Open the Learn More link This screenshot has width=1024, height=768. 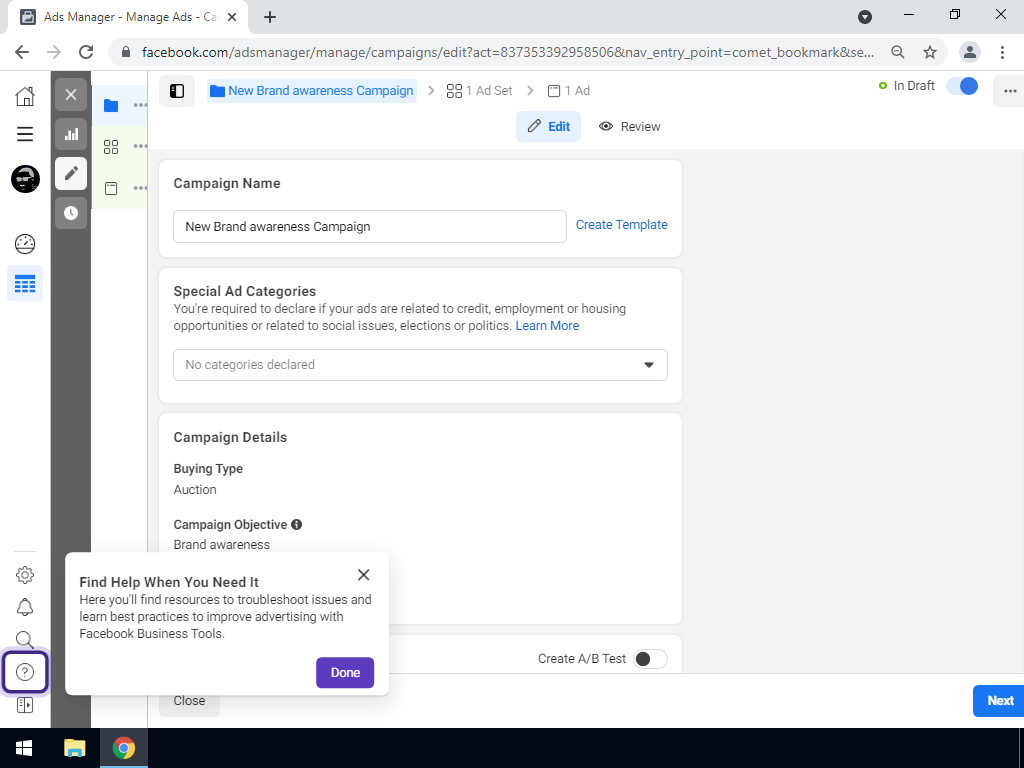pyautogui.click(x=547, y=325)
